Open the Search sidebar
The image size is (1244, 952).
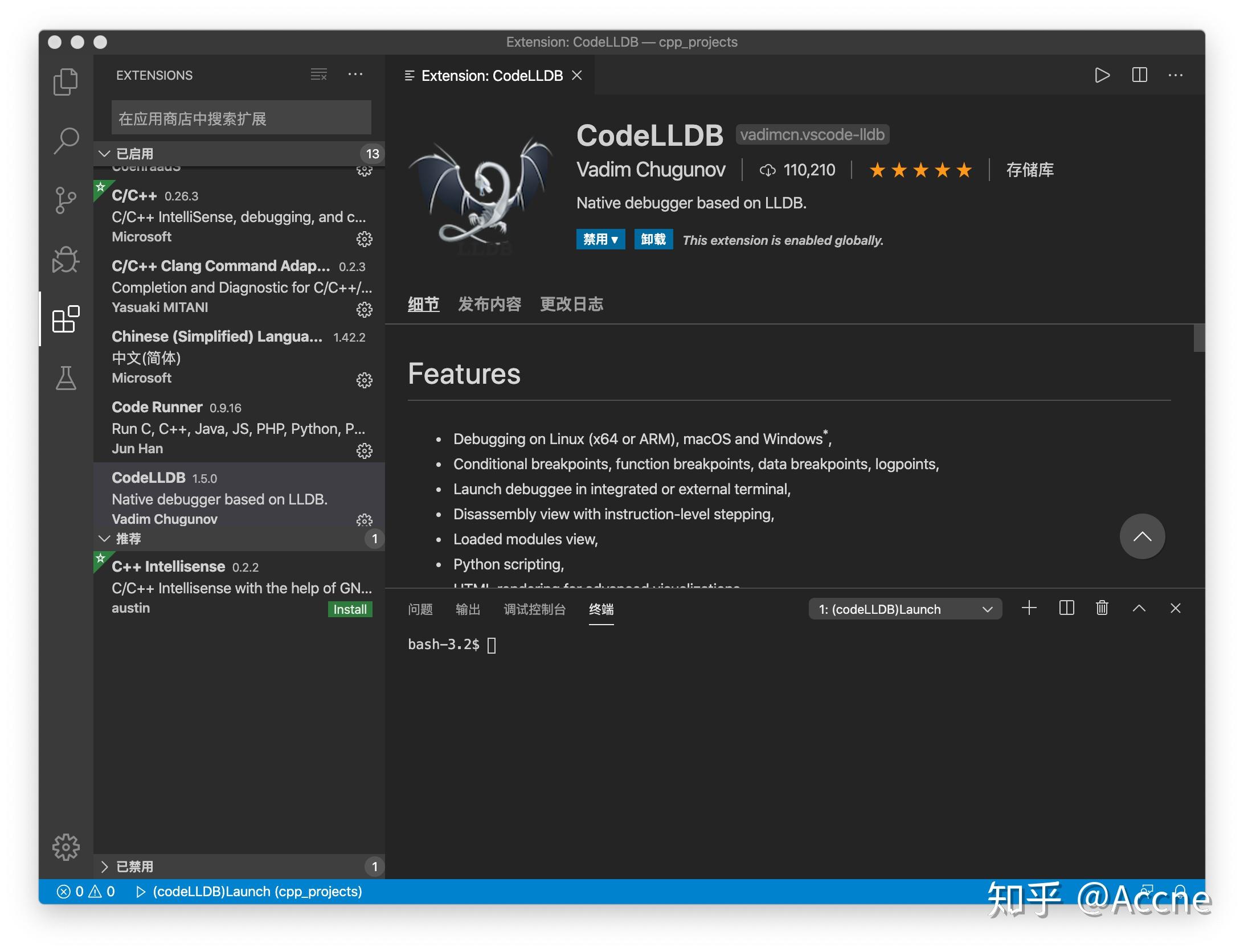[66, 141]
